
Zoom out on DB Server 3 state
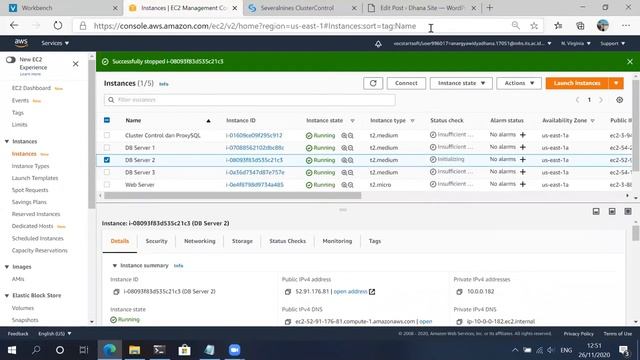tap(351, 173)
